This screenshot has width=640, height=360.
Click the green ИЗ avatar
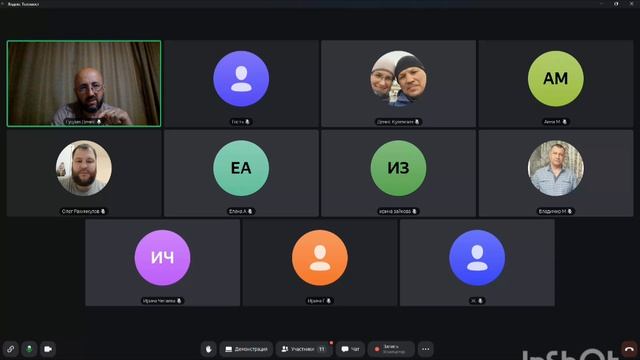398,168
